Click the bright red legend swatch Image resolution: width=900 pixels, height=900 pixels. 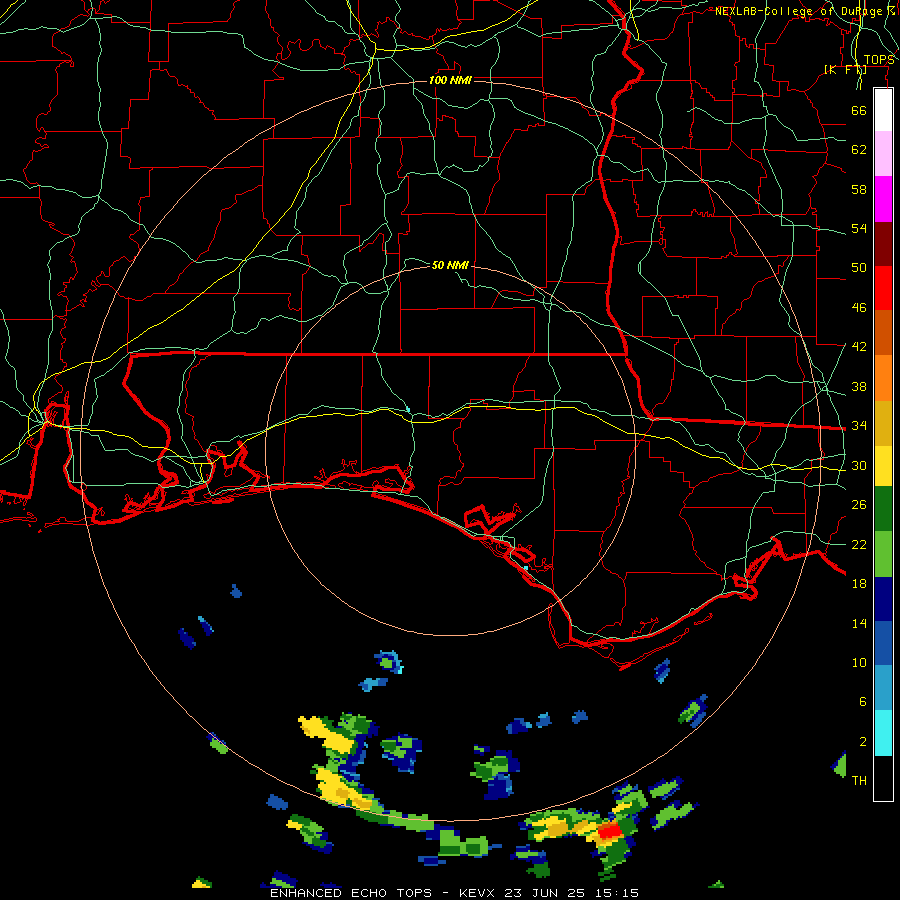click(883, 288)
